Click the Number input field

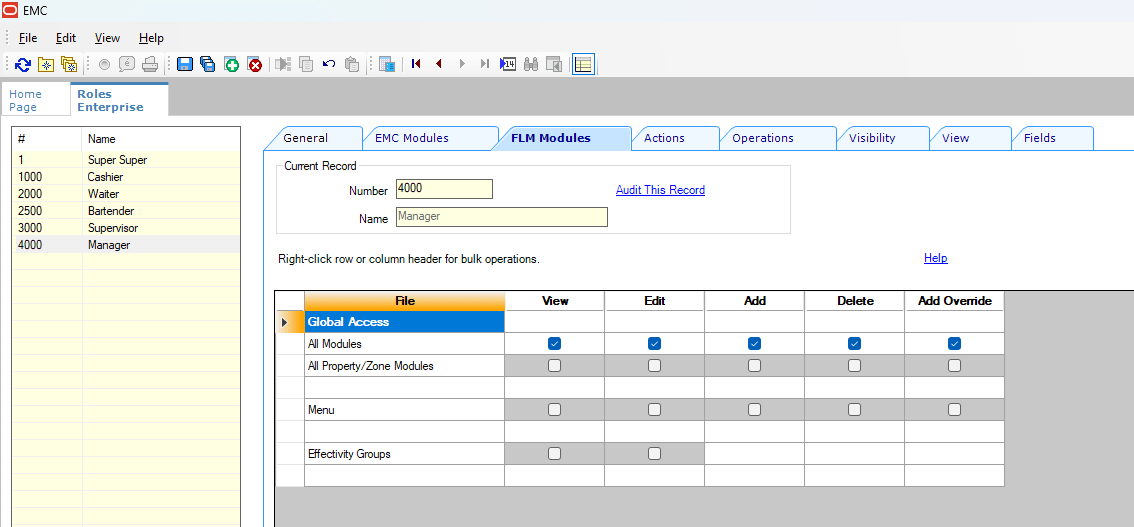444,189
